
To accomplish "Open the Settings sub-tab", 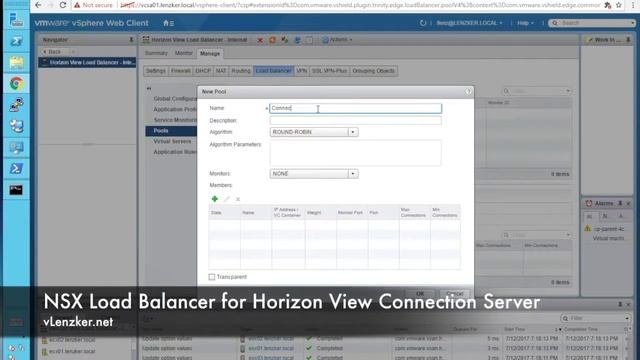I will 156,71.
